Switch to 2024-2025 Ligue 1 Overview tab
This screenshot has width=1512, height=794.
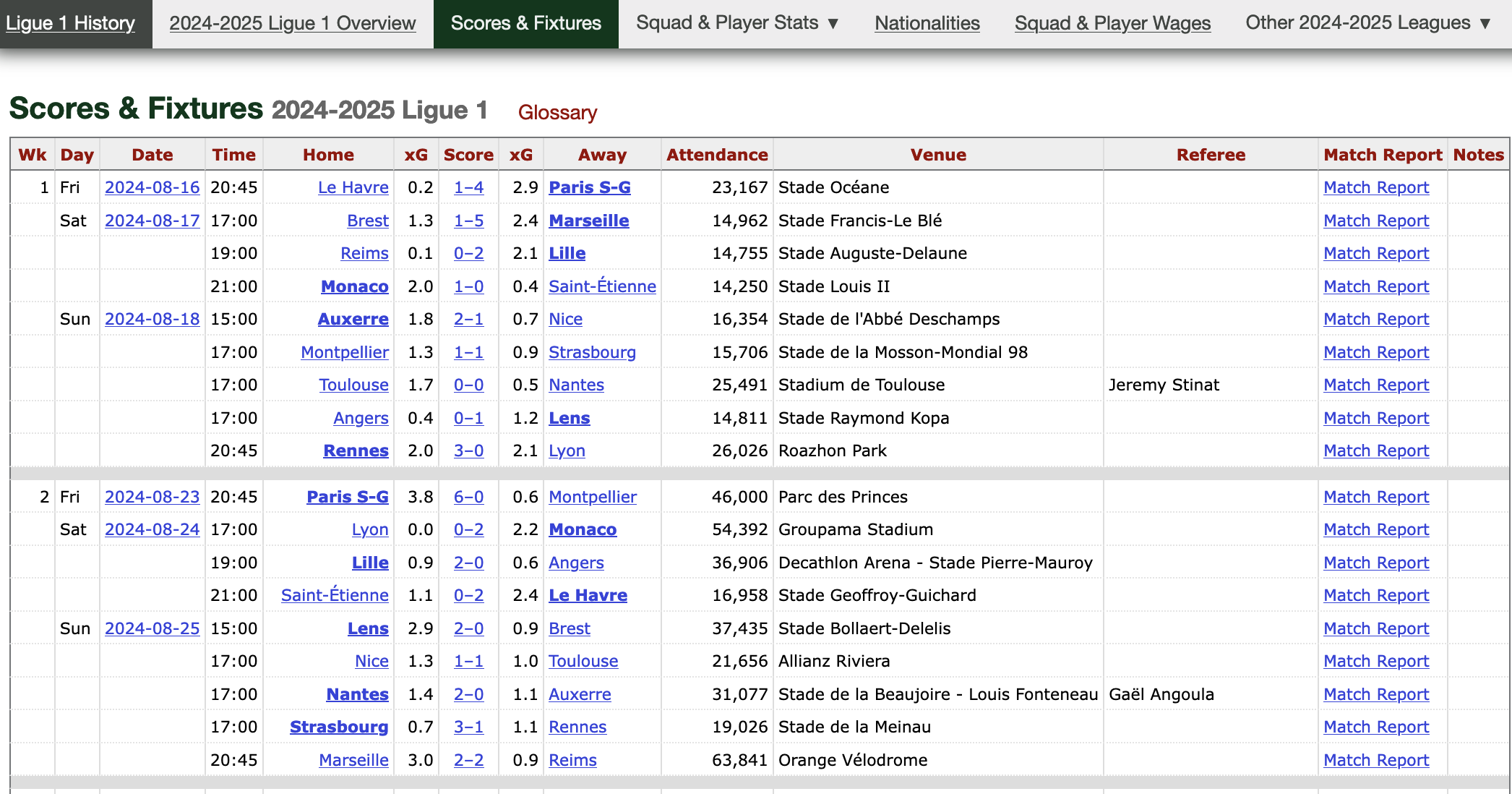point(292,23)
